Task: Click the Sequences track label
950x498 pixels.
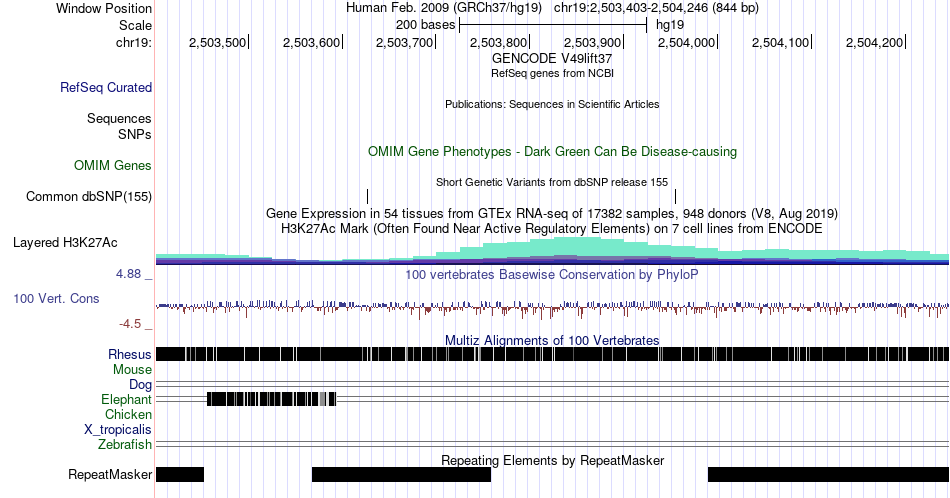Action: 119,118
